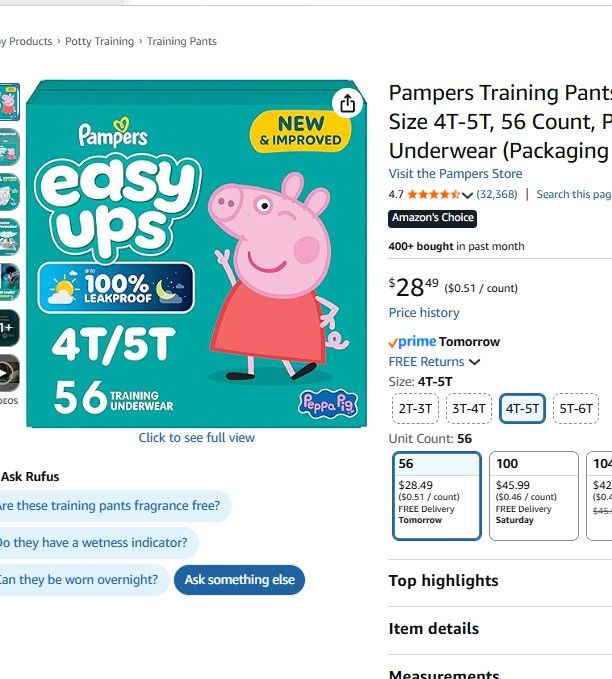Click the Ask something else button
Screen dimensions: 612x679
(x=240, y=579)
